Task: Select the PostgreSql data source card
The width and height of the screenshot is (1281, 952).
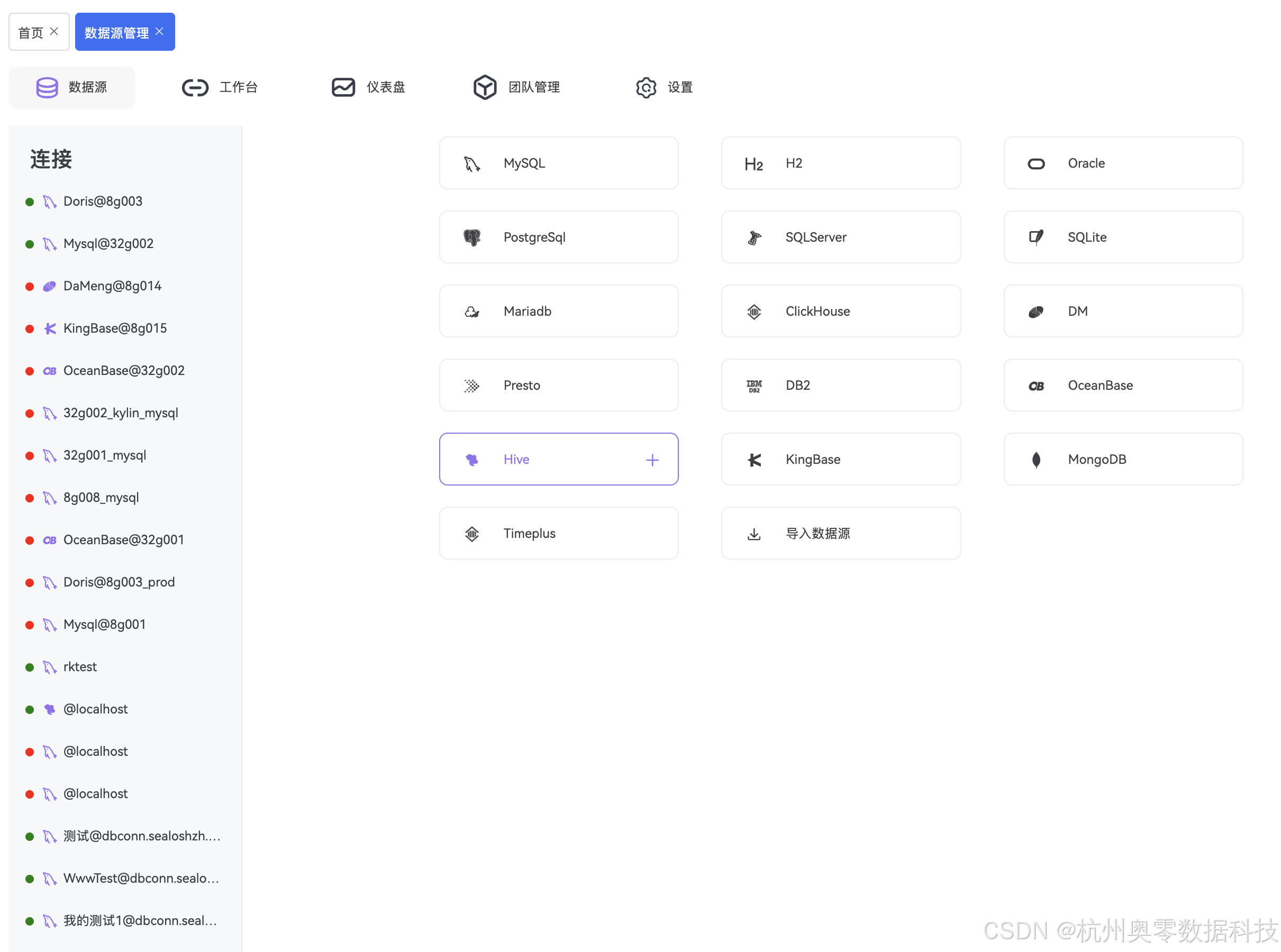Action: coord(559,237)
